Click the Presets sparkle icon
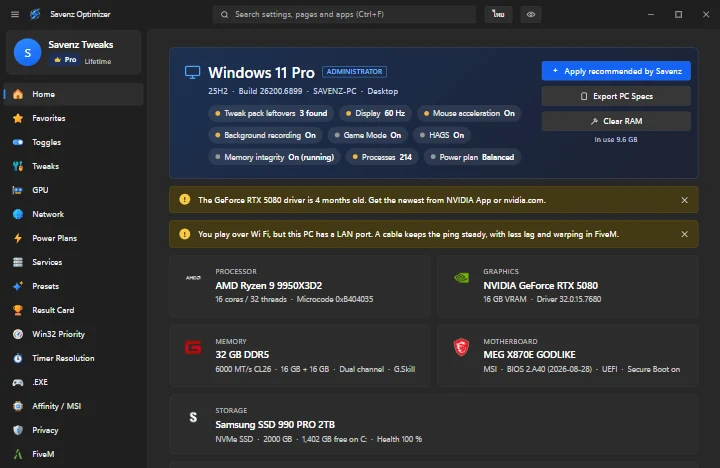Viewport: 720px width, 468px height. click(18, 286)
